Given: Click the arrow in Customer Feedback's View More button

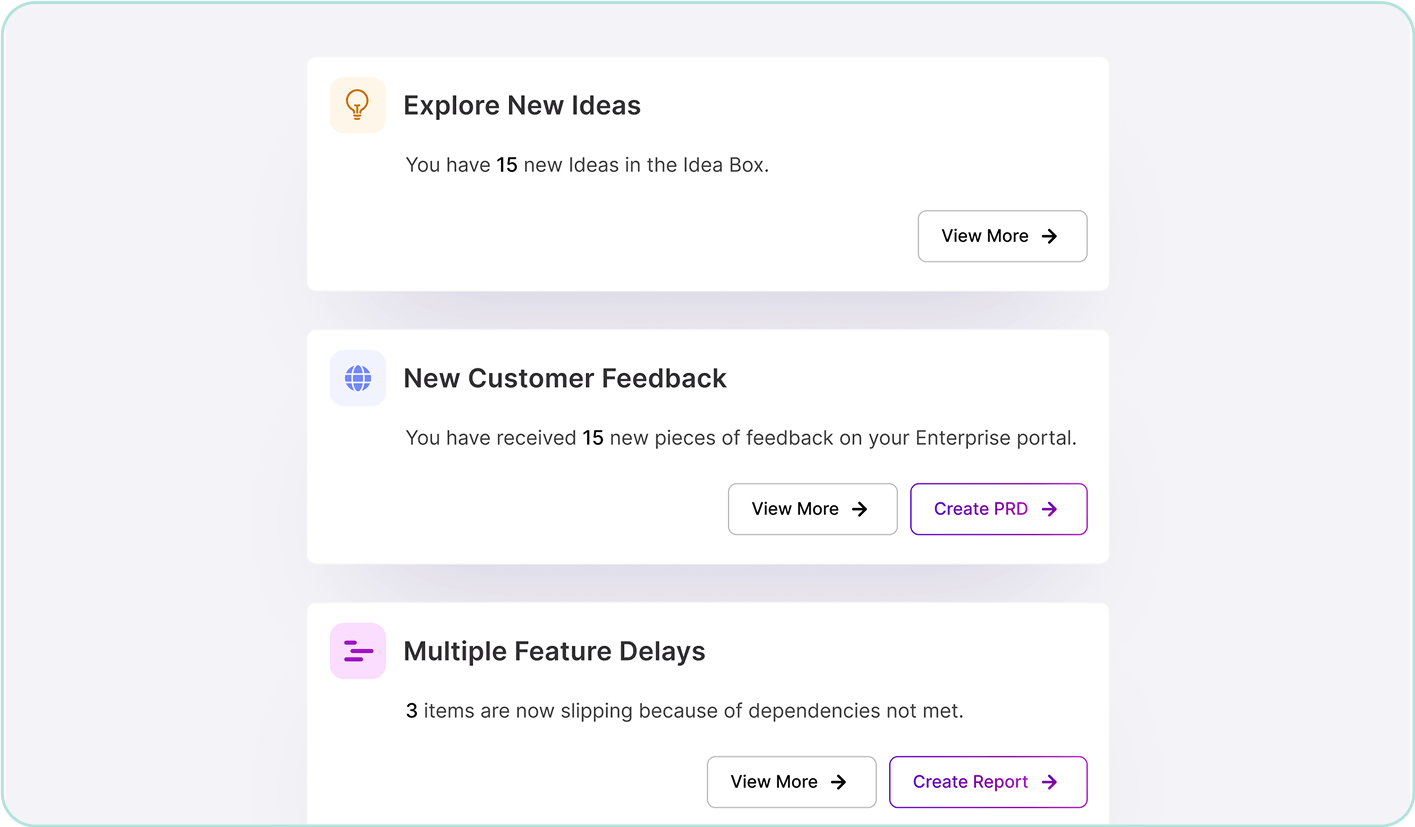Looking at the screenshot, I should tap(859, 509).
